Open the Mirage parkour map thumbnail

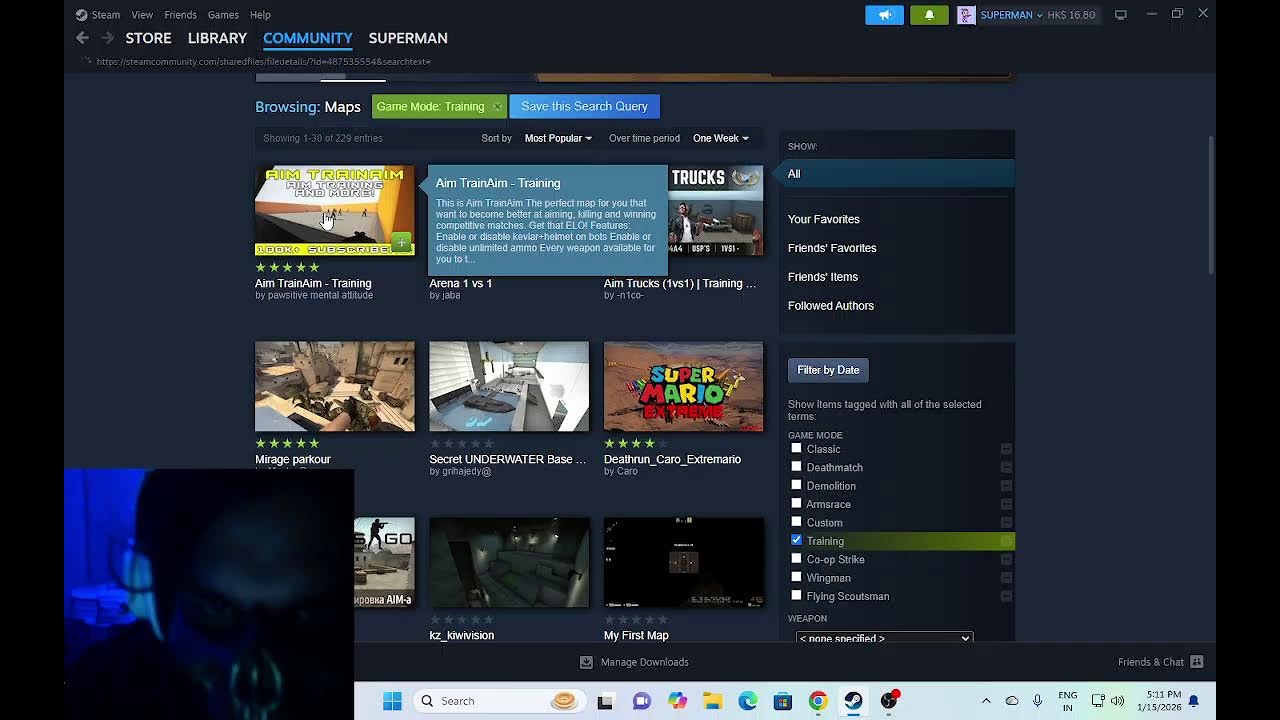coord(334,387)
